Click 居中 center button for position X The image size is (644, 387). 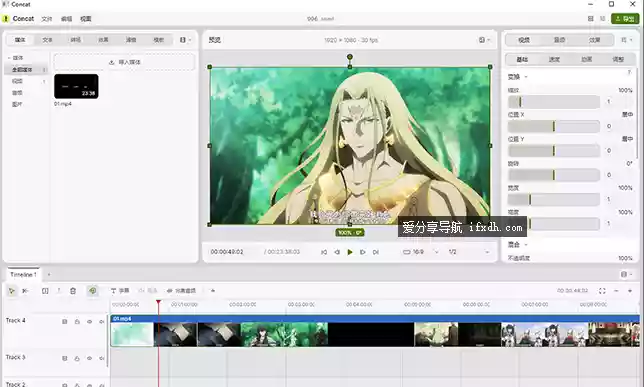[627, 115]
